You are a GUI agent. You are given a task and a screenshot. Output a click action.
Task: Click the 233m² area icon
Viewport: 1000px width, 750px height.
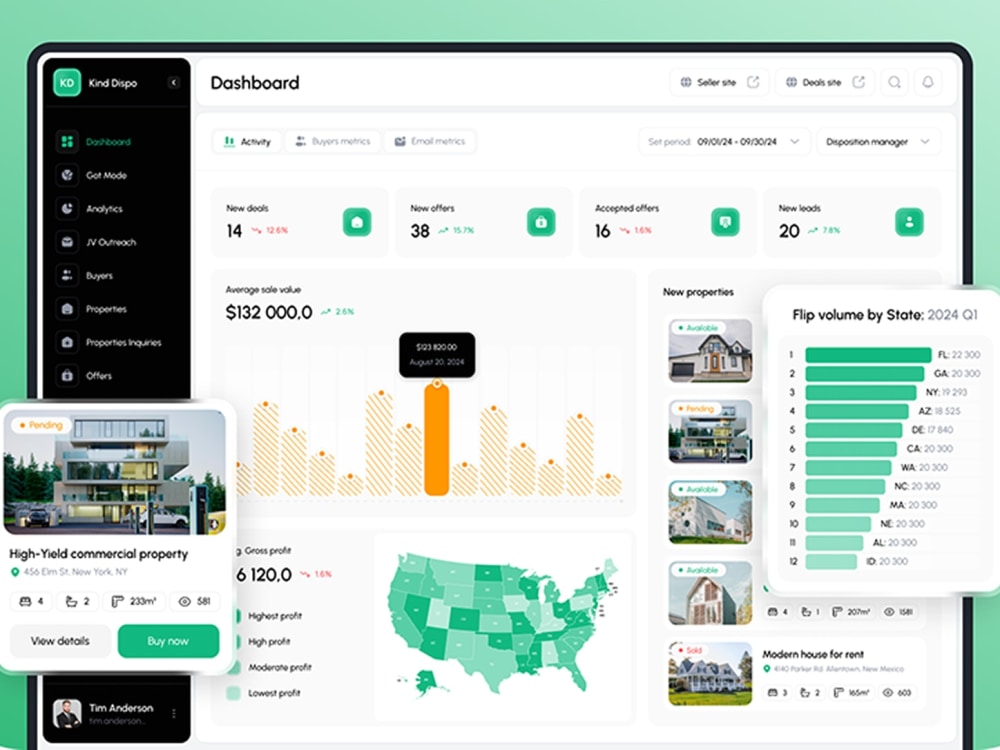click(x=117, y=601)
